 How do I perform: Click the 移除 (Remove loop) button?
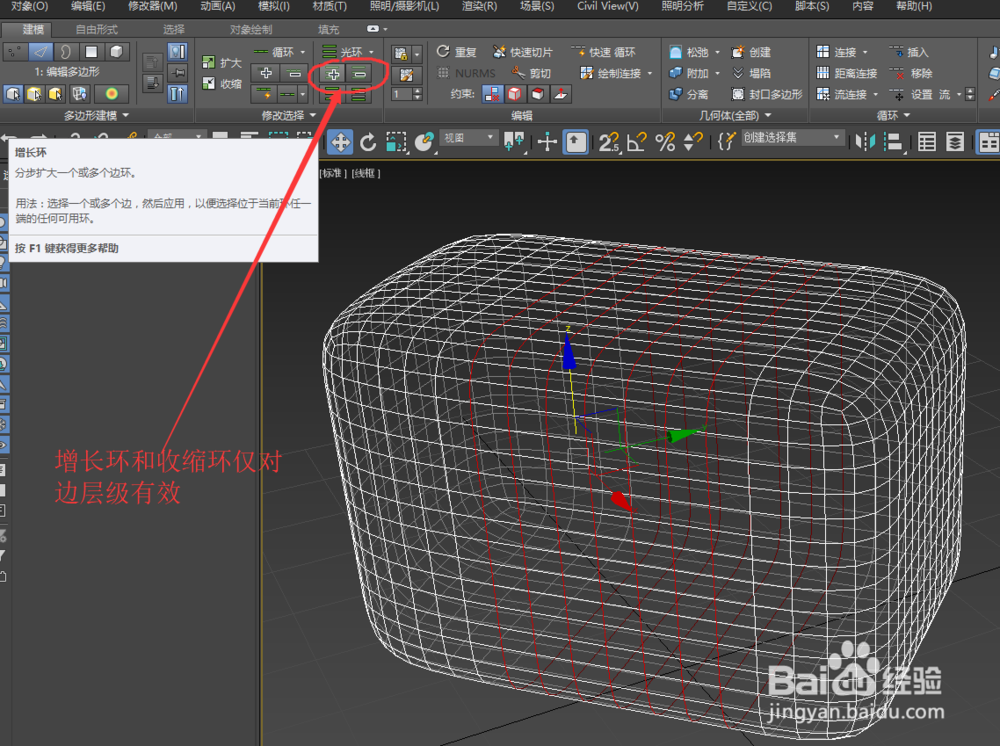(911, 73)
